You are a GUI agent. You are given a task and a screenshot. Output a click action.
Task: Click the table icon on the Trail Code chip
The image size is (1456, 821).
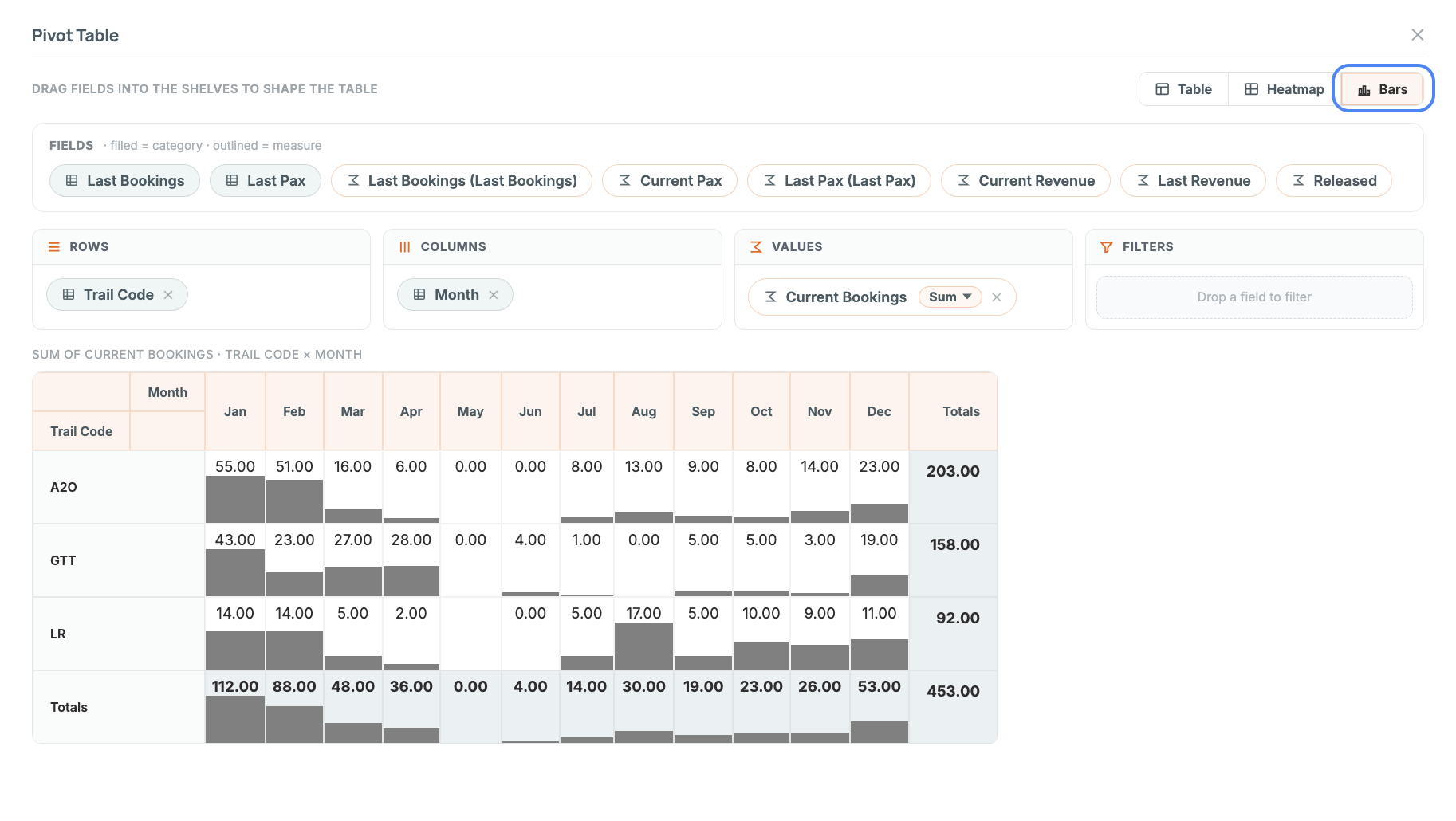[69, 295]
